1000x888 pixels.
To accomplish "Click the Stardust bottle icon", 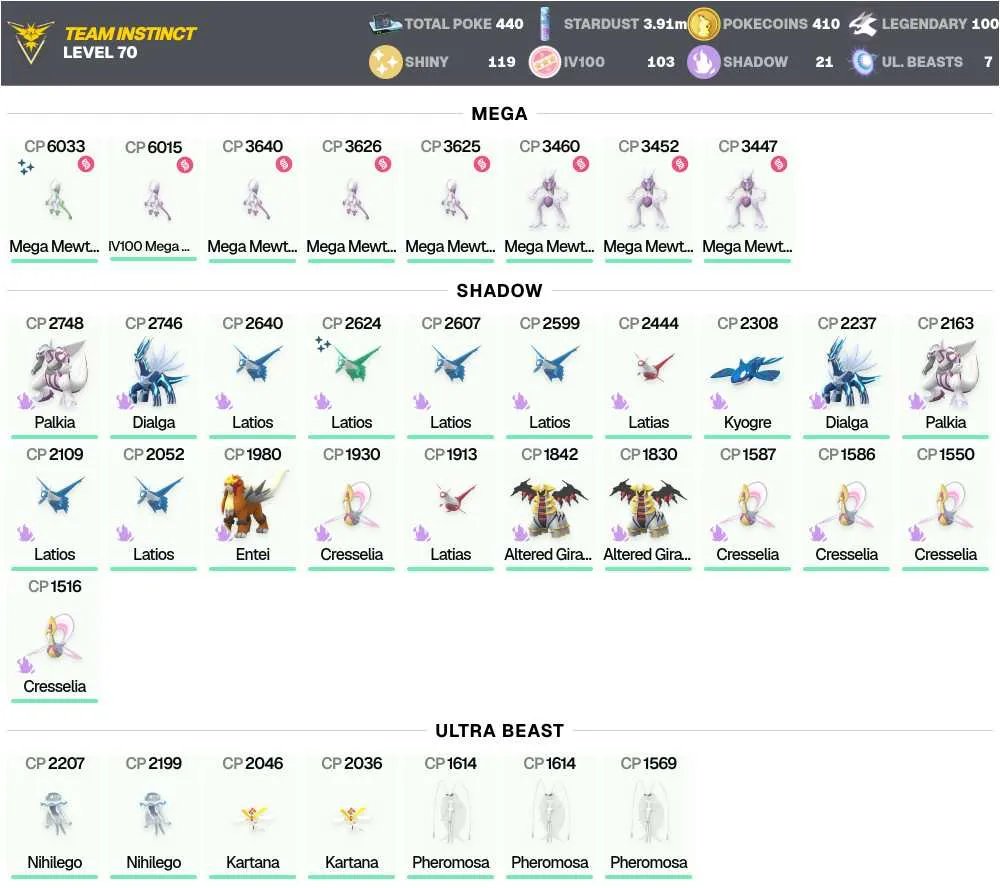I will 545,24.
